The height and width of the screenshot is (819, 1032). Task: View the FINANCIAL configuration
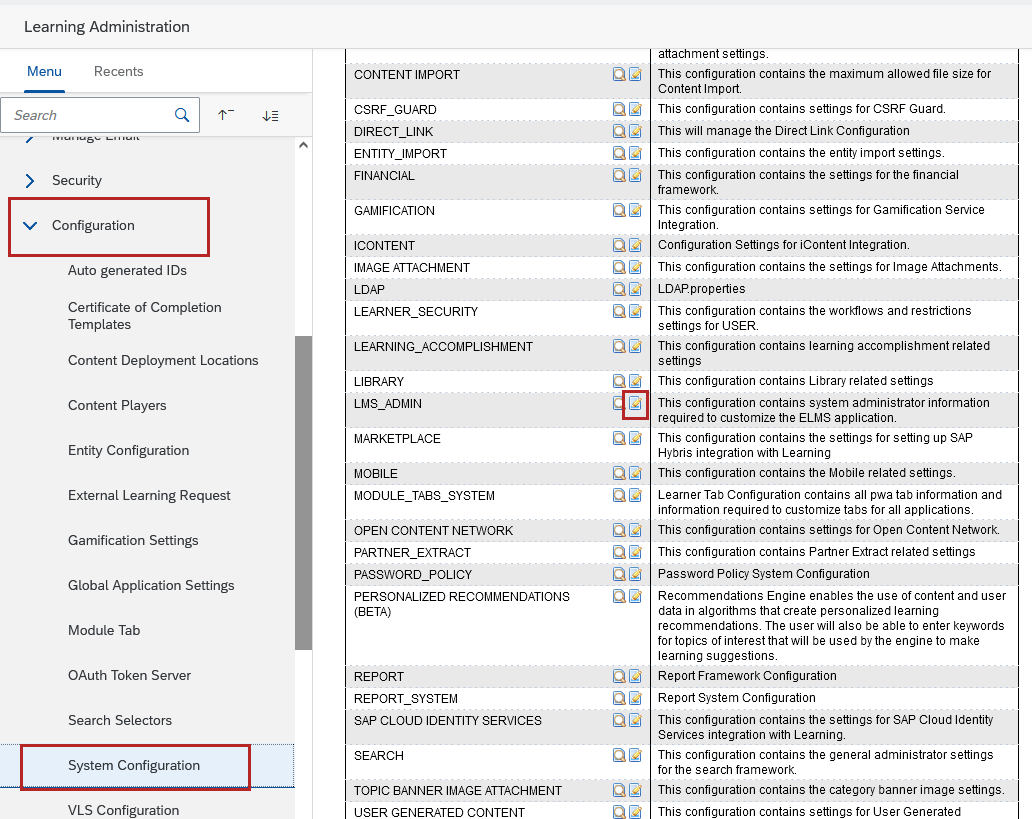pyautogui.click(x=620, y=176)
